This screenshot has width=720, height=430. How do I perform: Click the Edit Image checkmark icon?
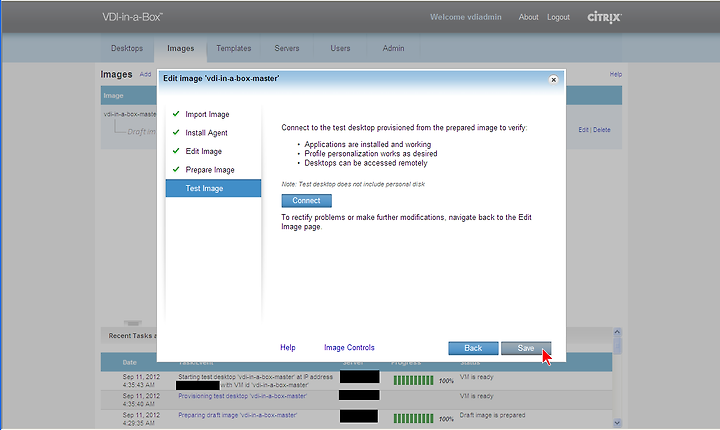(x=176, y=151)
